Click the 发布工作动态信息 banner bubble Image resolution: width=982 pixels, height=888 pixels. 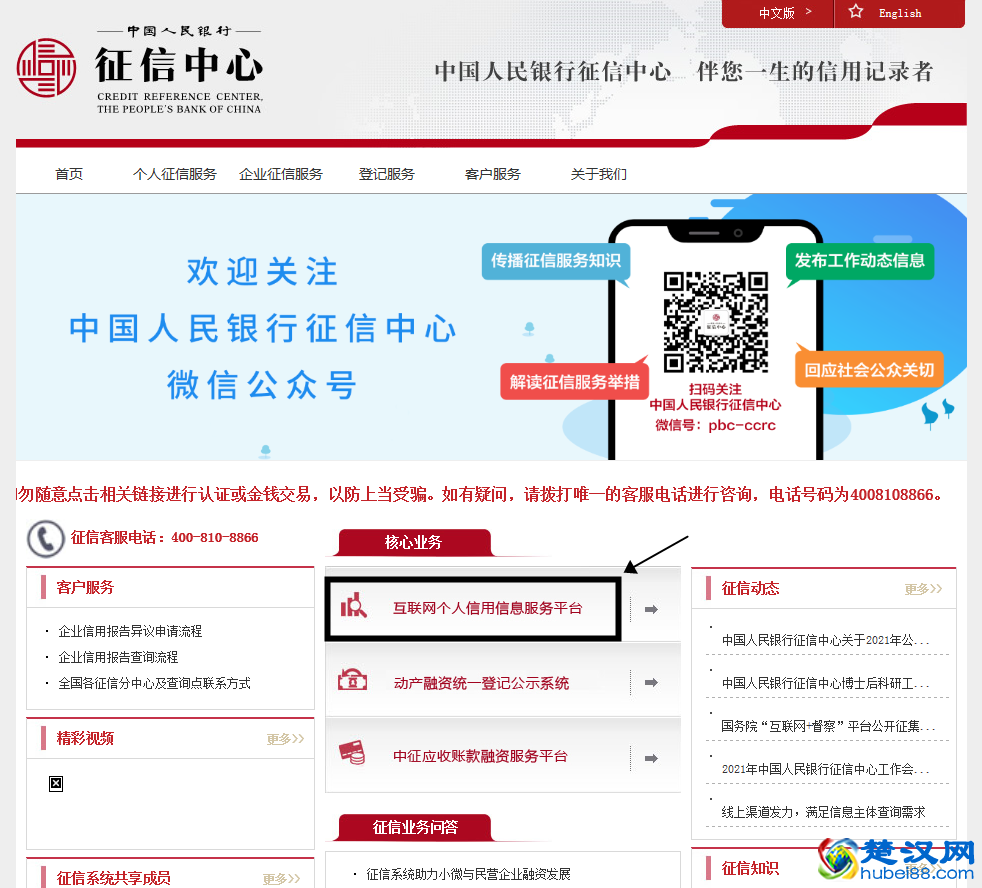[x=860, y=261]
